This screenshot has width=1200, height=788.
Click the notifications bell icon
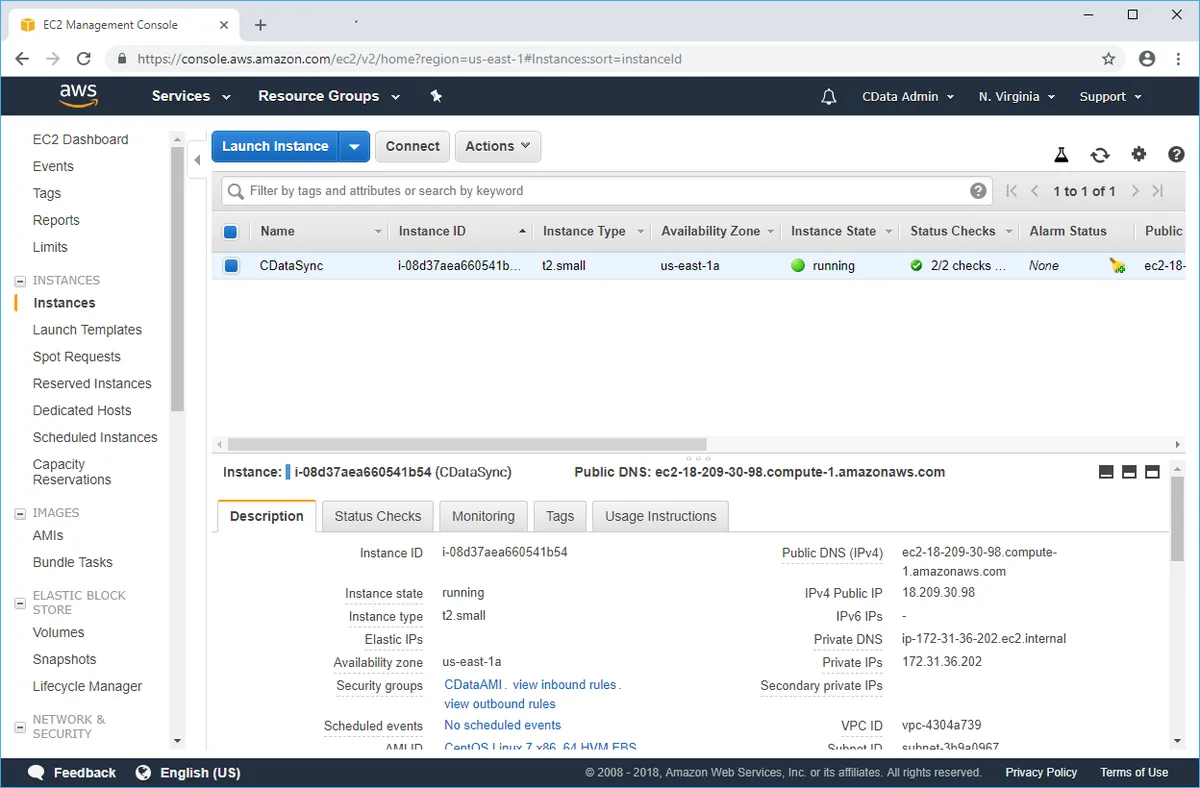828,97
